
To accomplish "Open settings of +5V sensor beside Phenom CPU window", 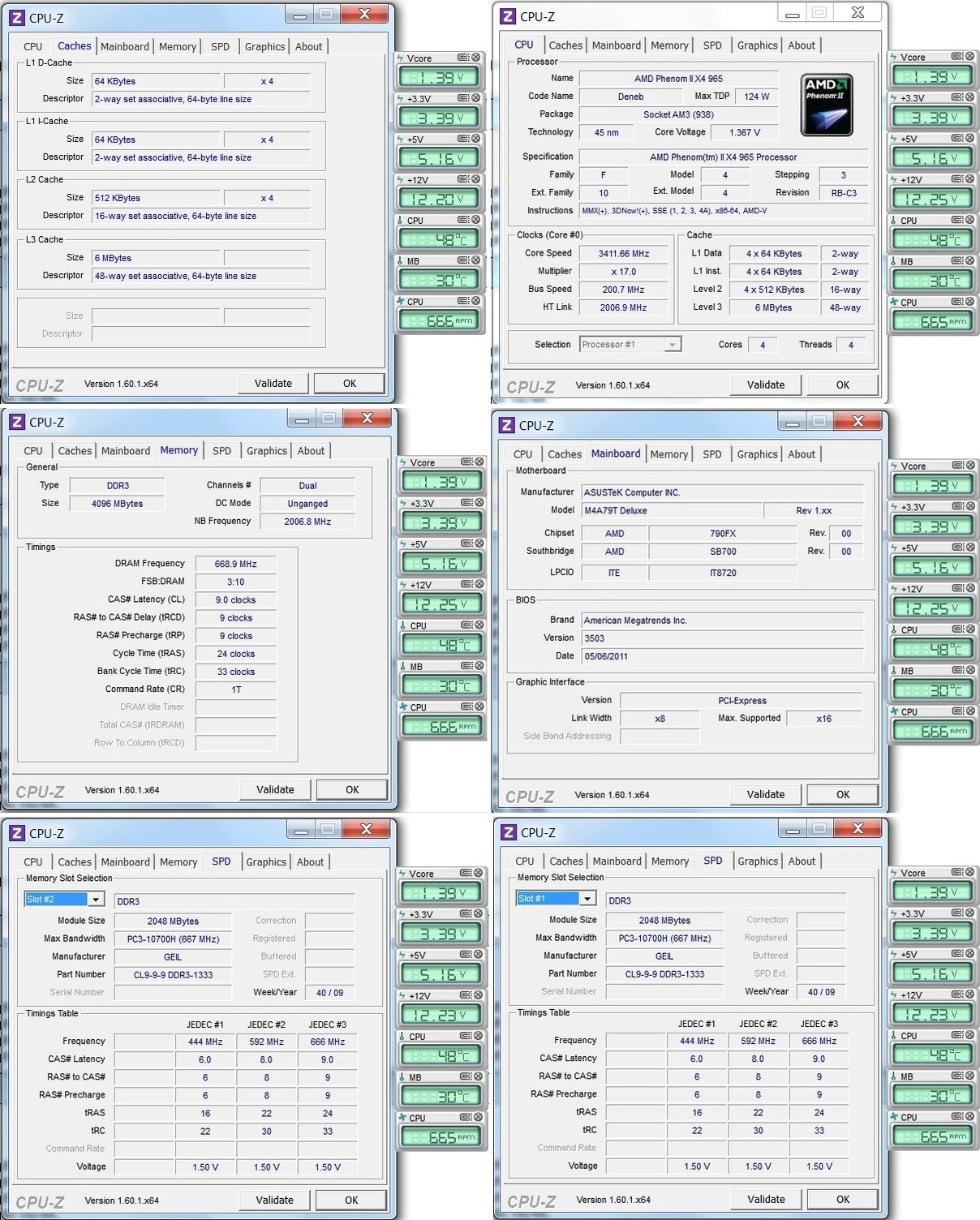I will click(957, 139).
